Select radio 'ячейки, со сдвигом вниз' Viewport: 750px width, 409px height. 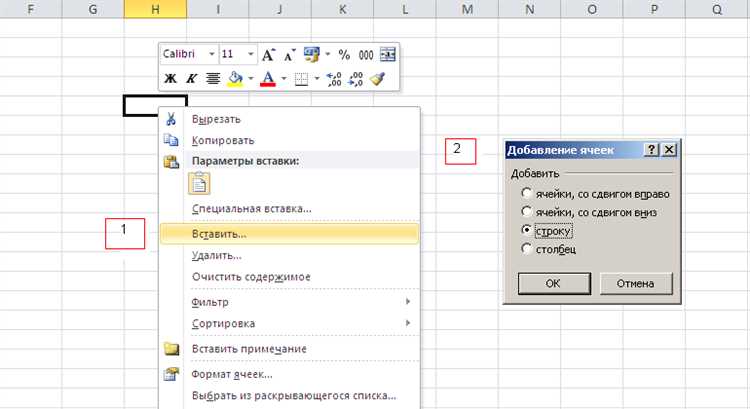527,211
